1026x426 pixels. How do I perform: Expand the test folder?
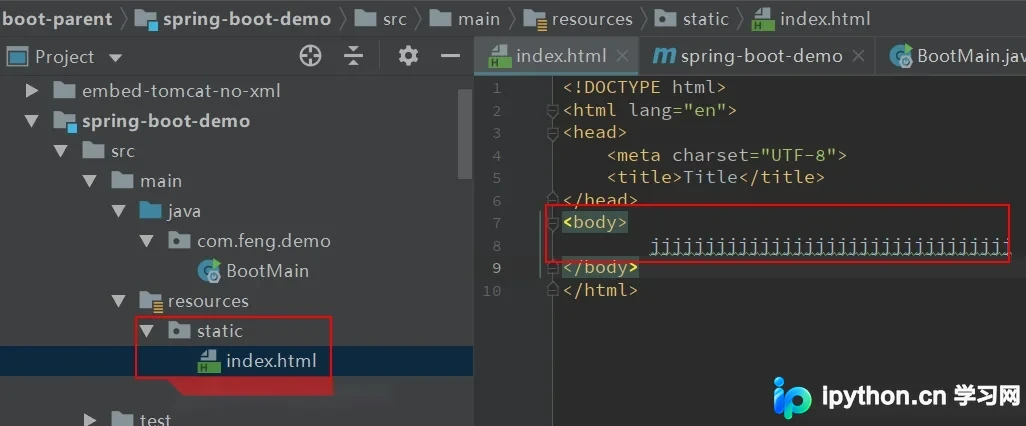pos(90,419)
